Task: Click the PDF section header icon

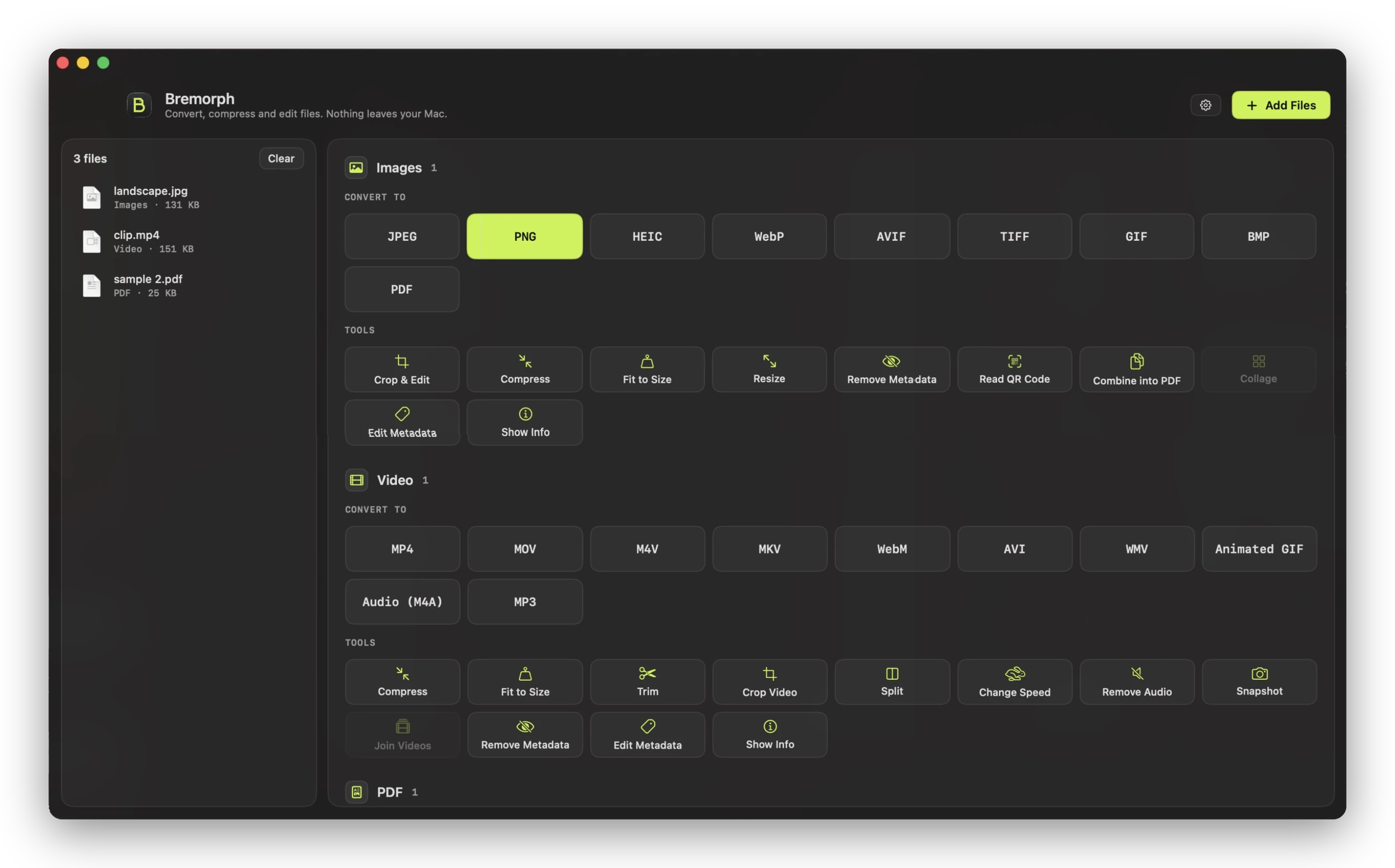Action: [x=356, y=792]
